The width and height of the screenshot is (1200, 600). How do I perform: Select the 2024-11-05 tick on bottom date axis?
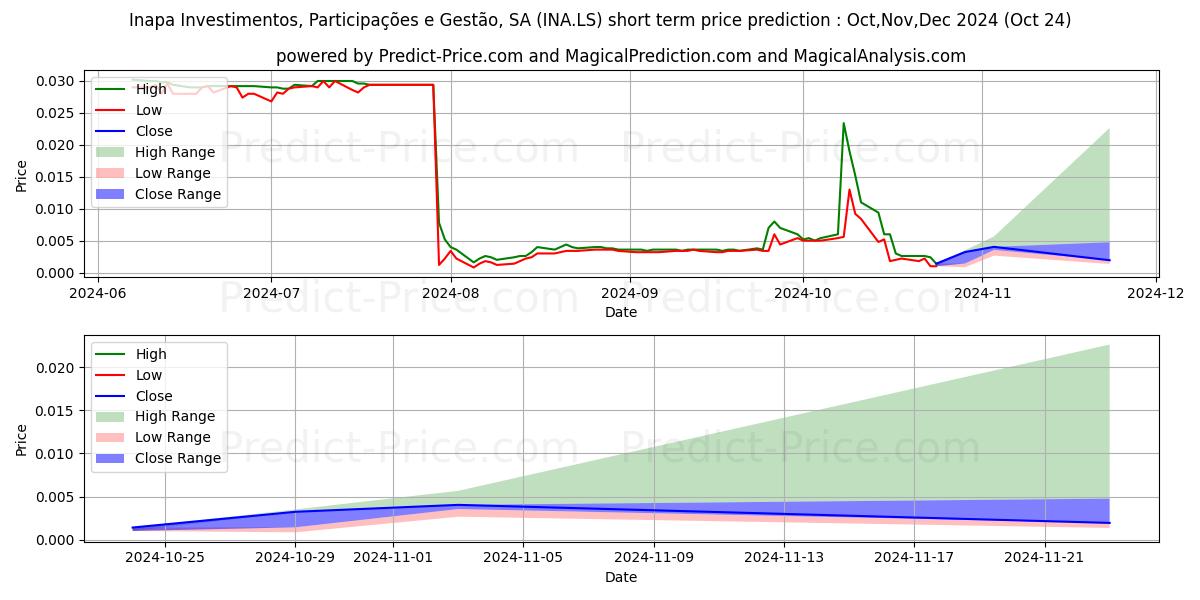[x=523, y=559]
